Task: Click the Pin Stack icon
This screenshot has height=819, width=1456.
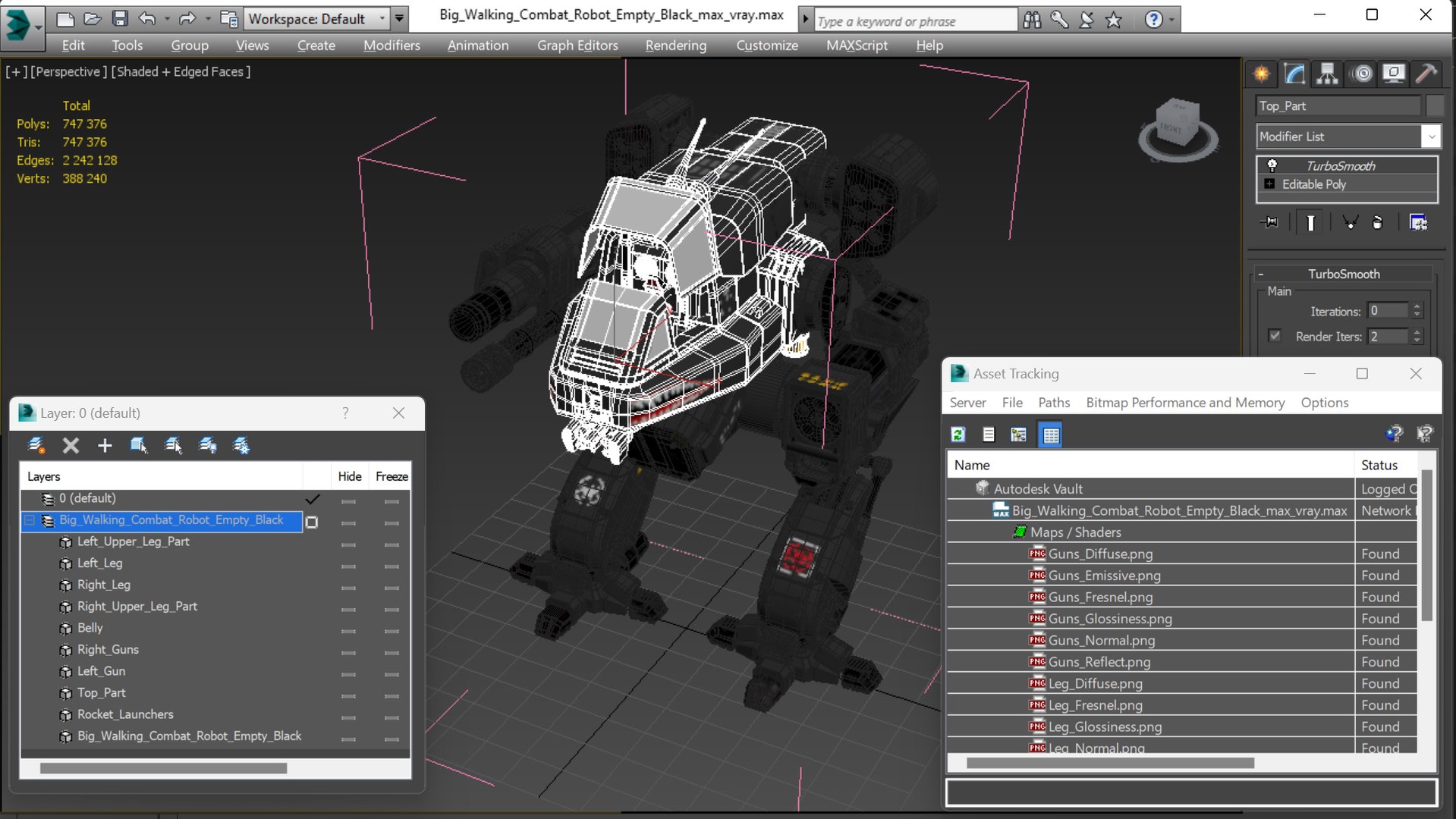Action: click(x=1269, y=222)
